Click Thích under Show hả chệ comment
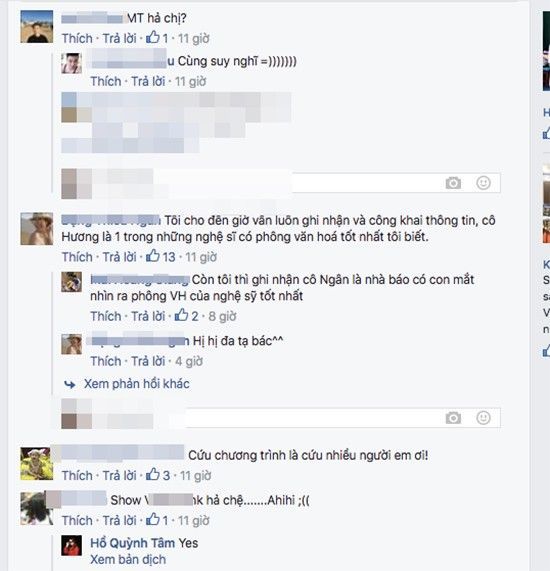The height and width of the screenshot is (571, 550). (77, 521)
